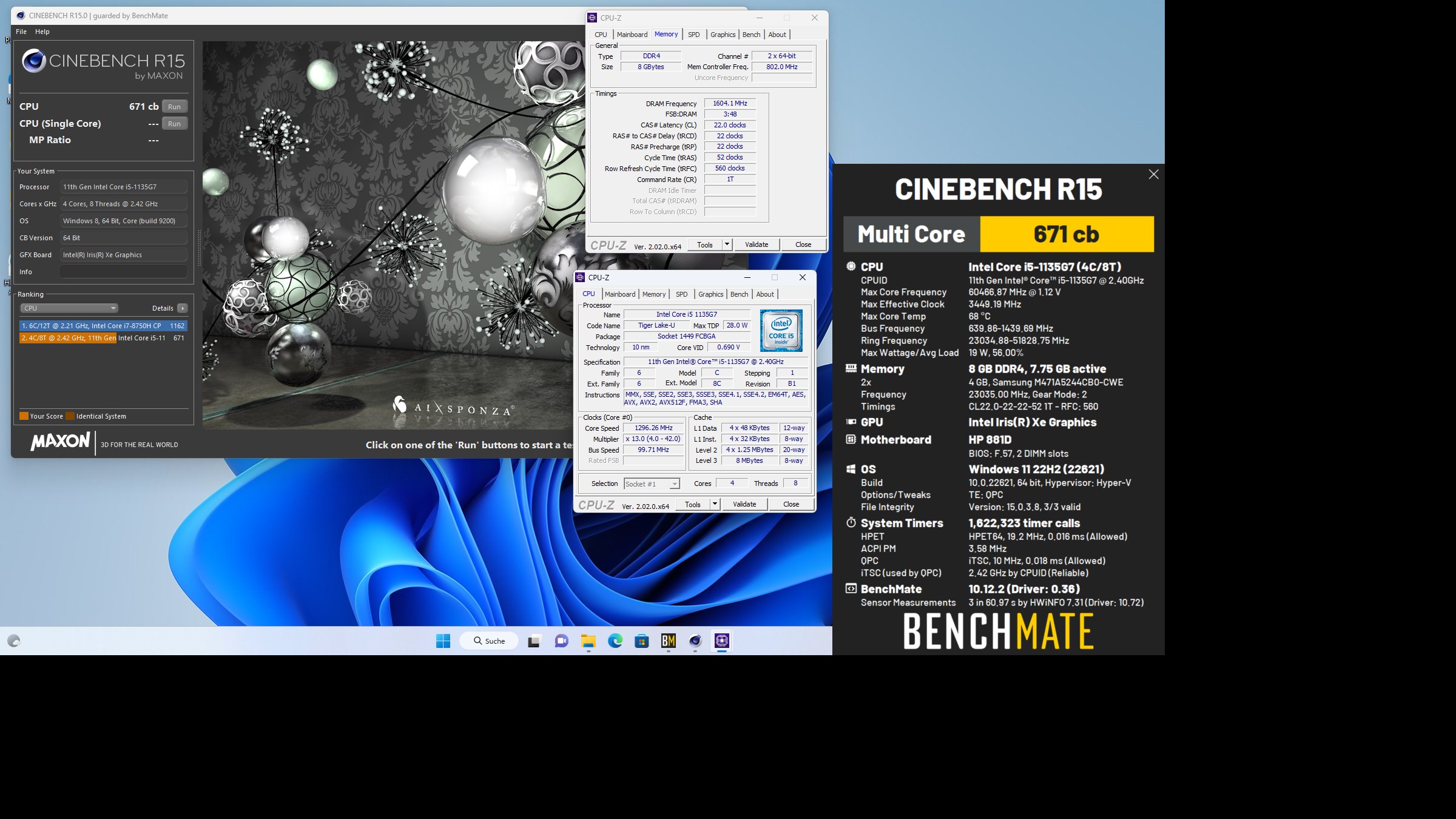1456x819 pixels.
Task: Click the MAXON logo in Cinebench
Action: click(60, 441)
